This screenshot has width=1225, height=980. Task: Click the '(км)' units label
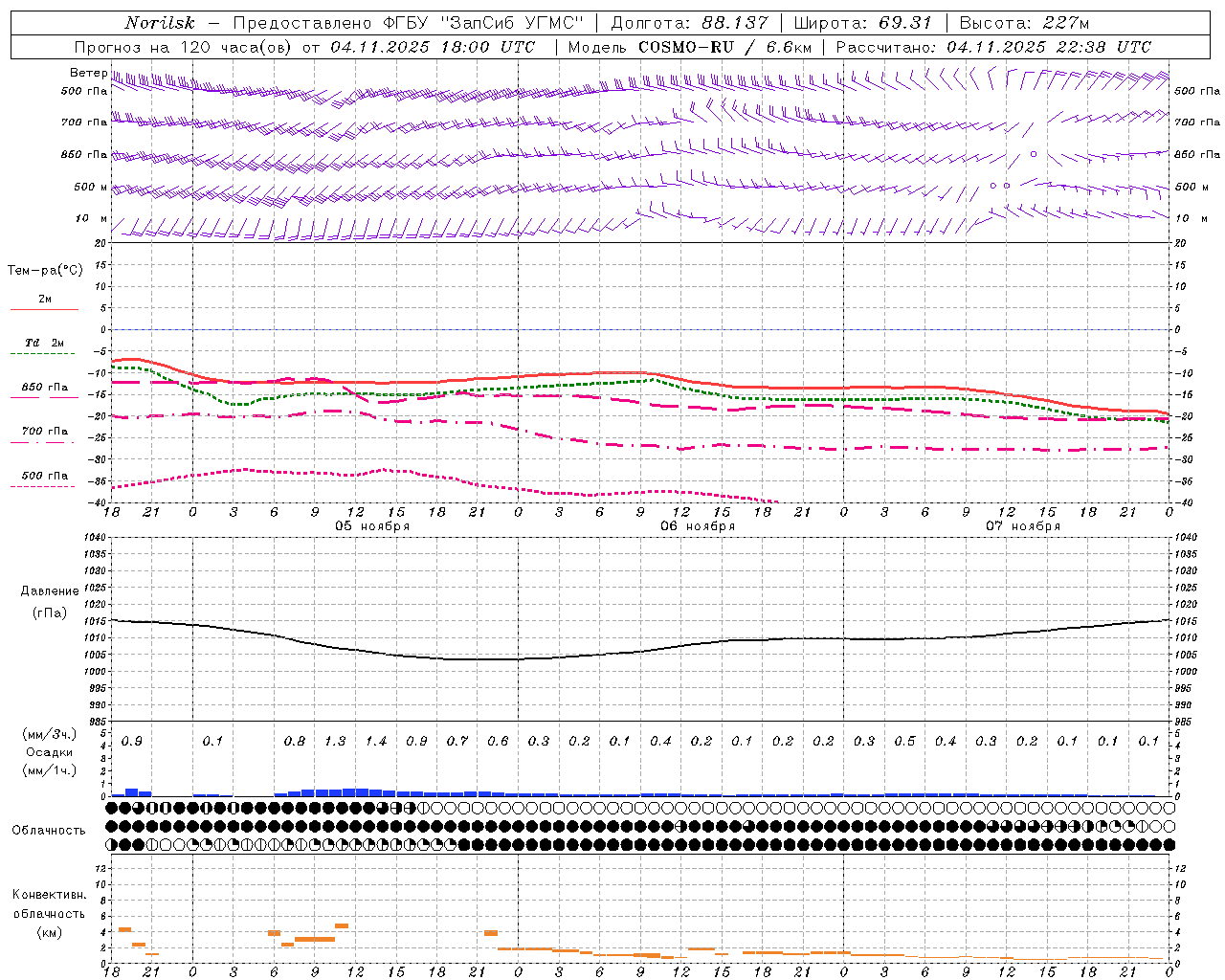click(x=49, y=932)
